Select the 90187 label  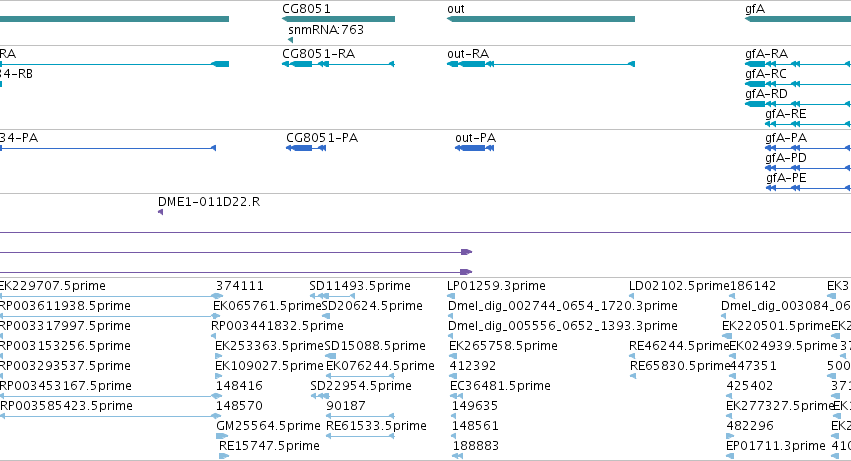coord(346,407)
